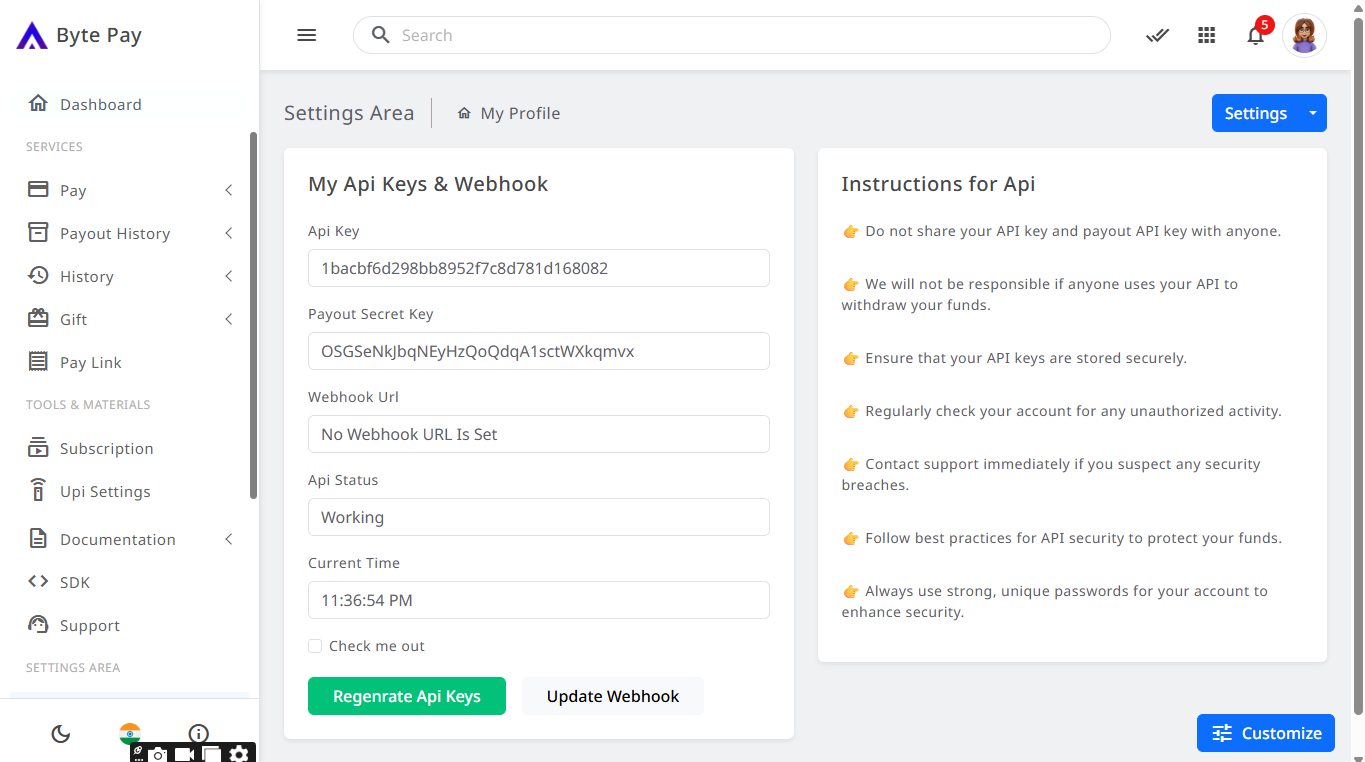Click the Pay card icon in sidebar

tap(38, 189)
